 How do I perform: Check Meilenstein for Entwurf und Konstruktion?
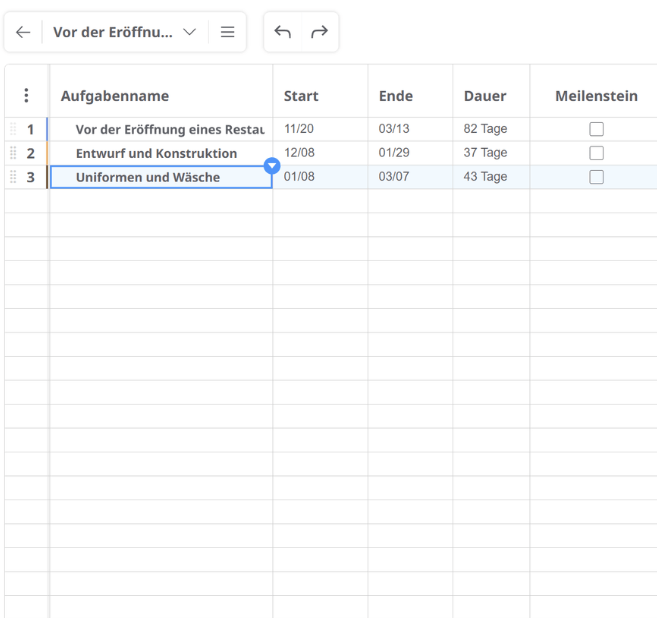pos(596,153)
